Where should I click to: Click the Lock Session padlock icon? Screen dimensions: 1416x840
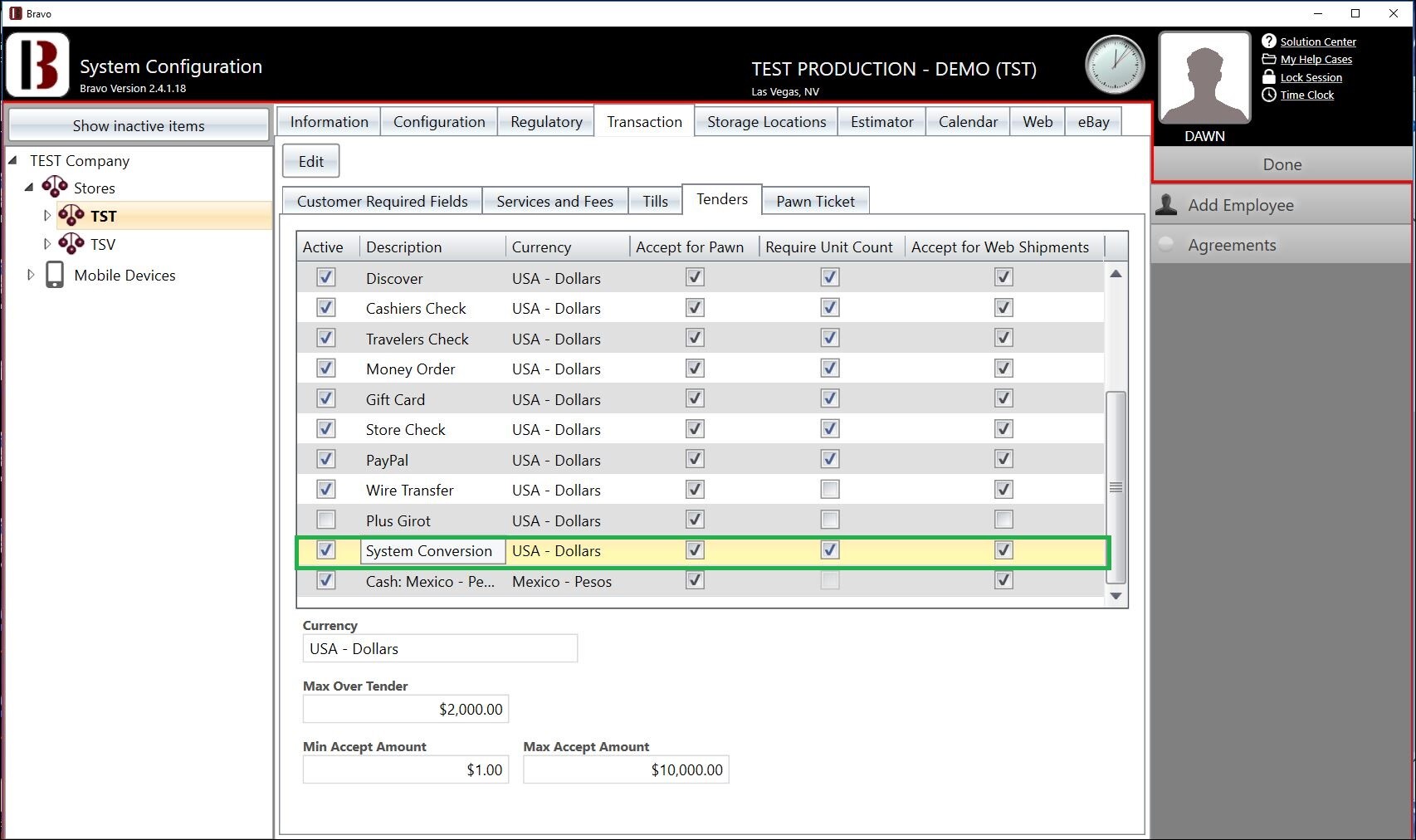pos(1268,76)
